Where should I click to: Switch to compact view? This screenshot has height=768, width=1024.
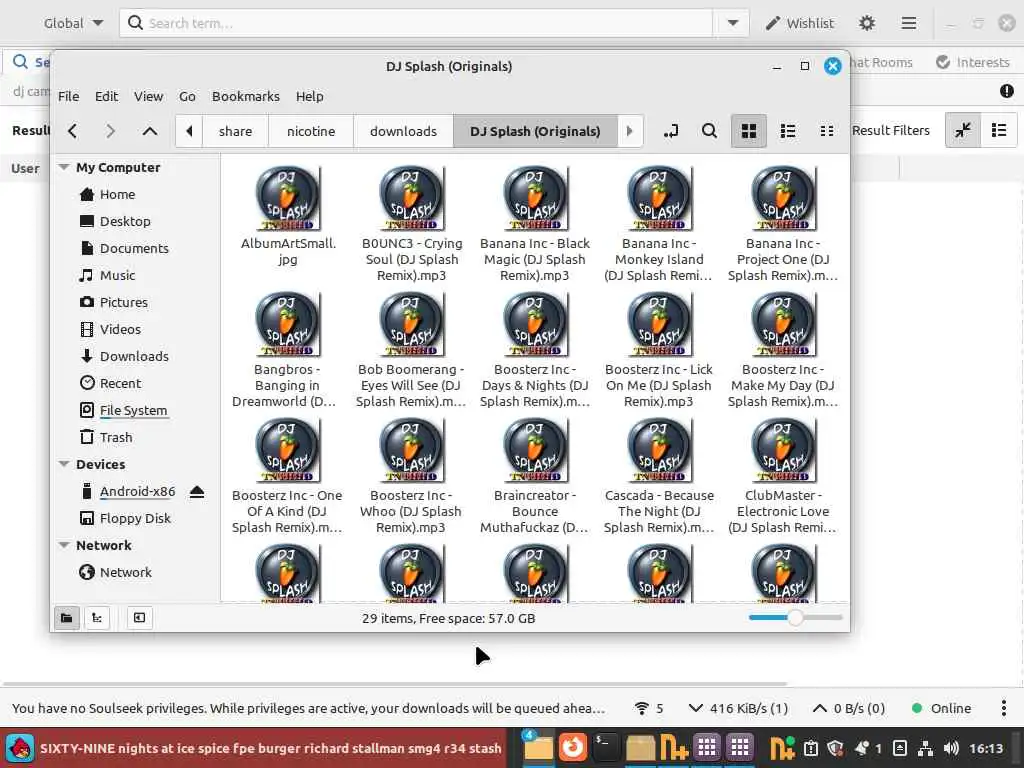pyautogui.click(x=827, y=131)
